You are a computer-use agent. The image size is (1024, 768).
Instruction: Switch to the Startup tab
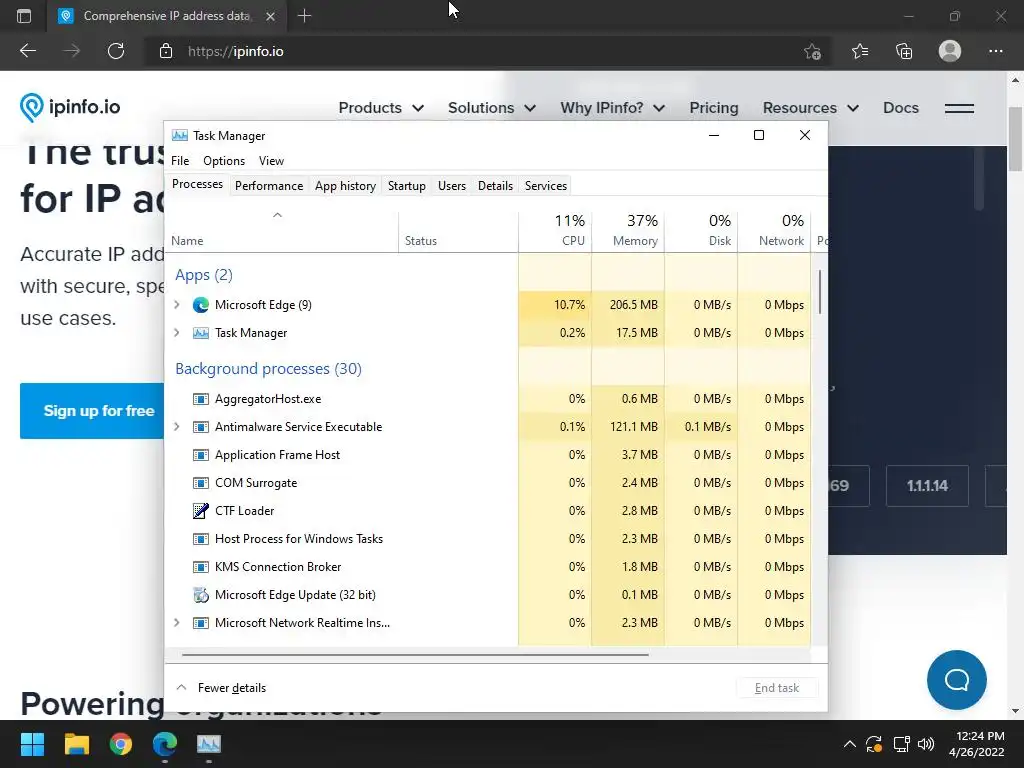click(x=407, y=186)
